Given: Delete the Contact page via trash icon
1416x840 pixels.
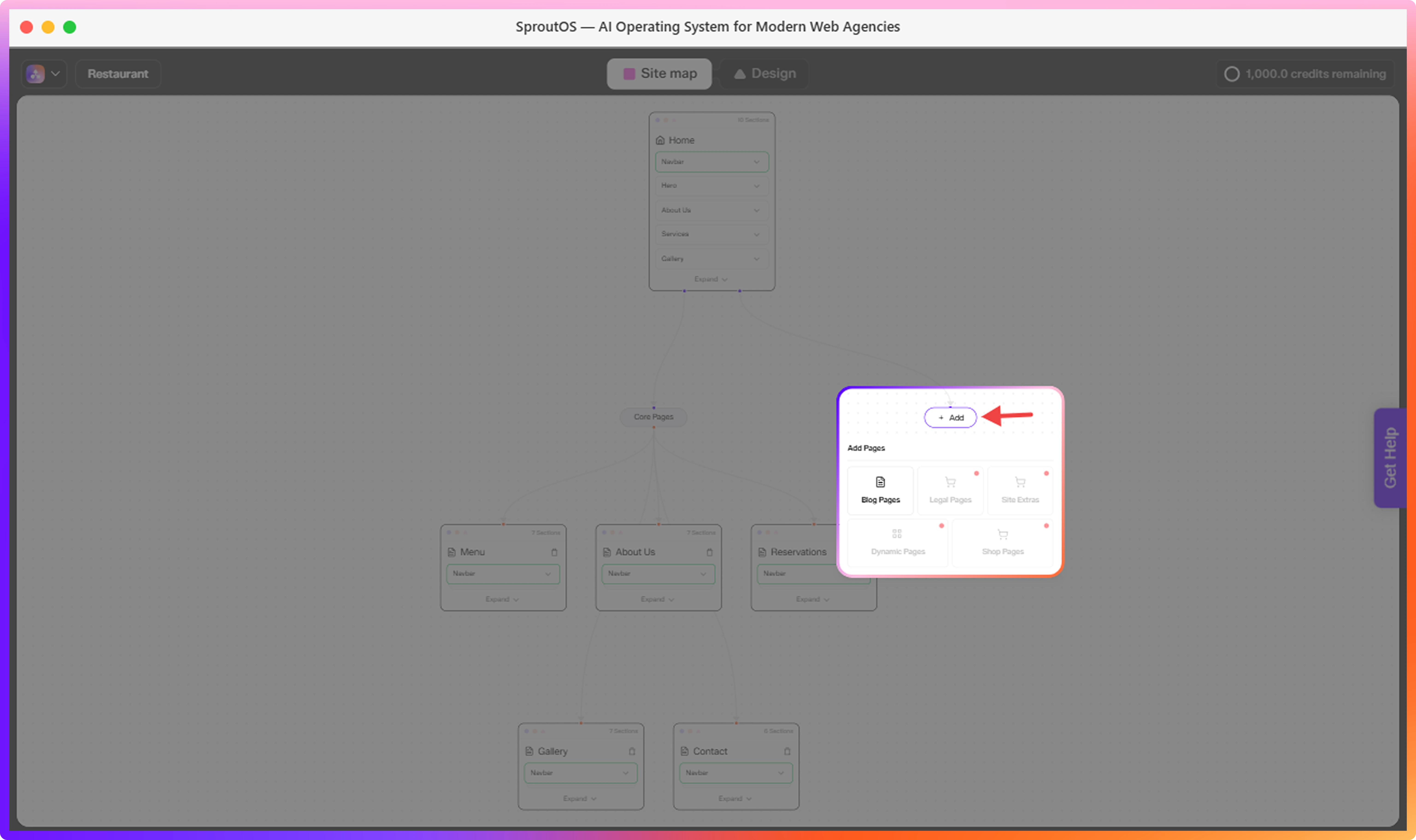Looking at the screenshot, I should (787, 752).
